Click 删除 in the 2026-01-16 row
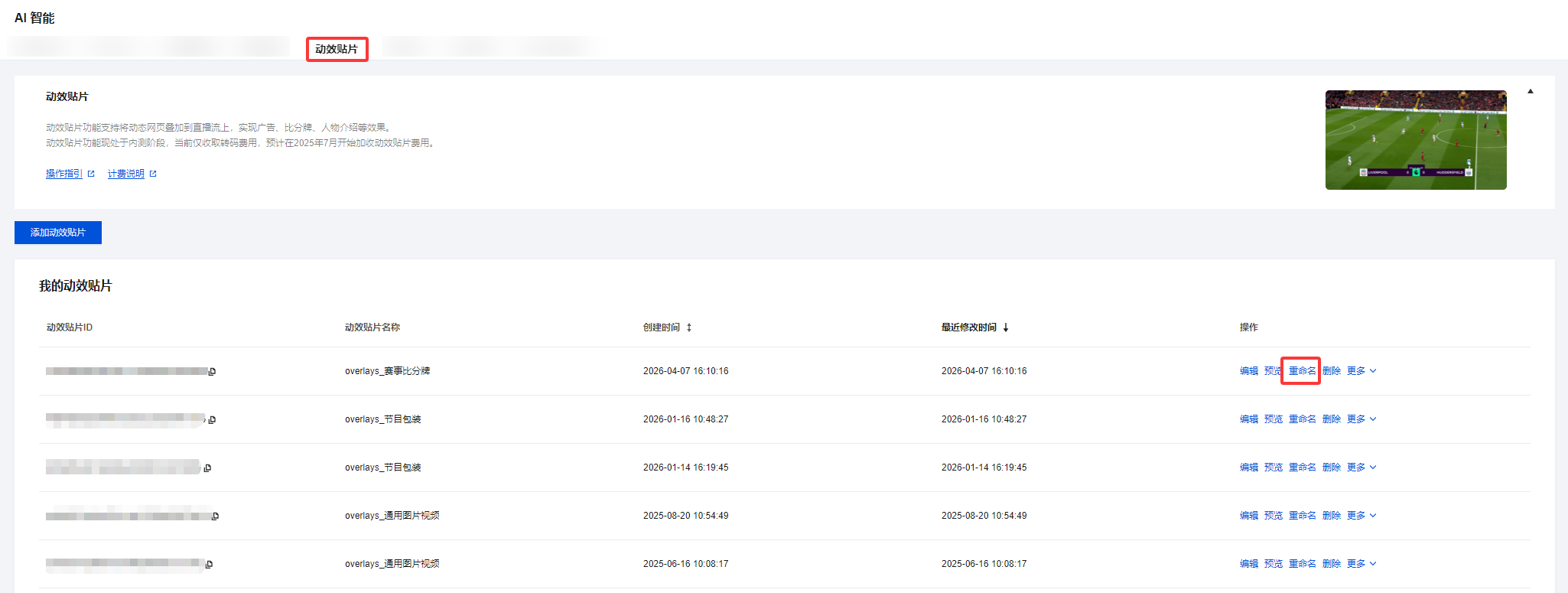Screen dimensions: 1568x593 (1332, 419)
